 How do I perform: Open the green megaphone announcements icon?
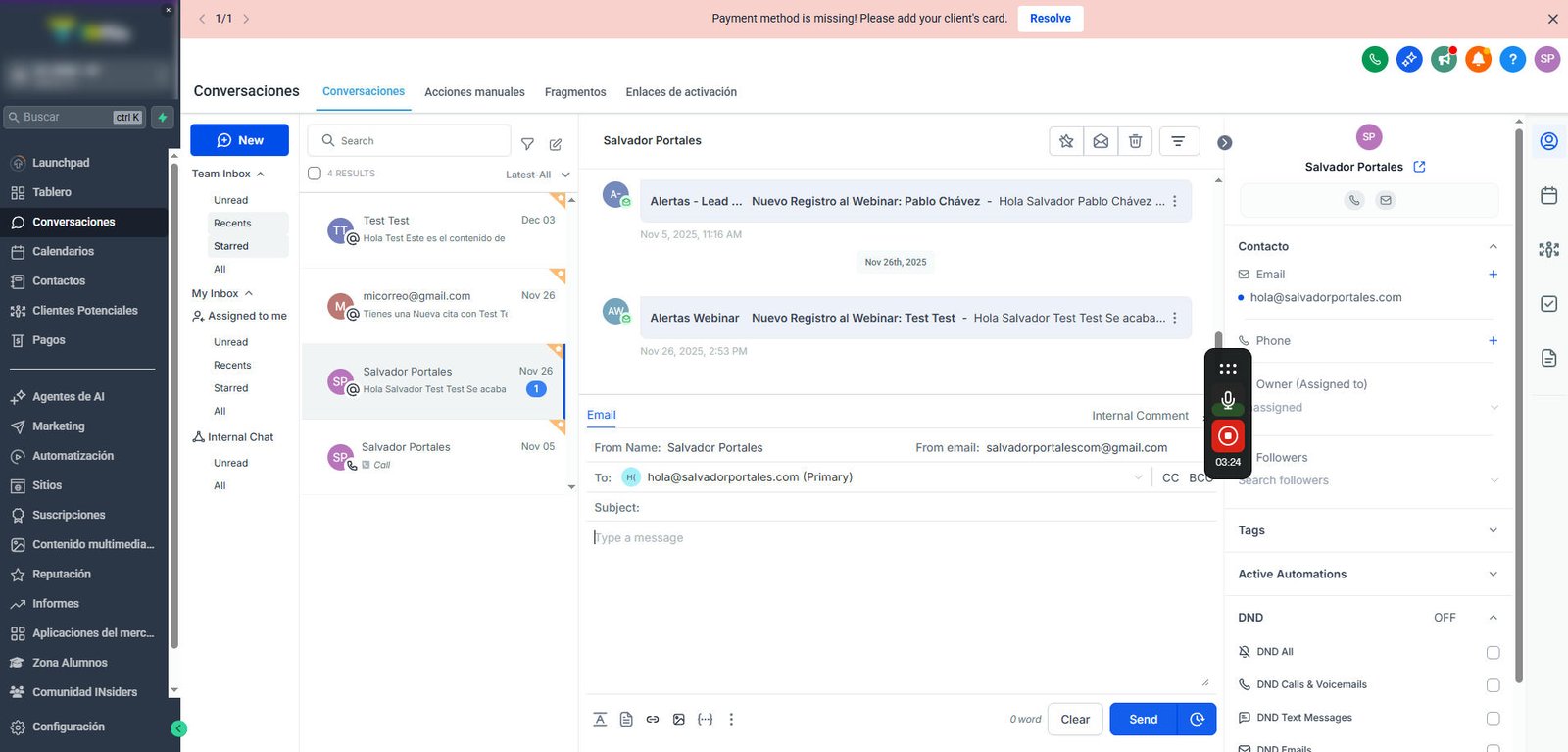point(1444,59)
